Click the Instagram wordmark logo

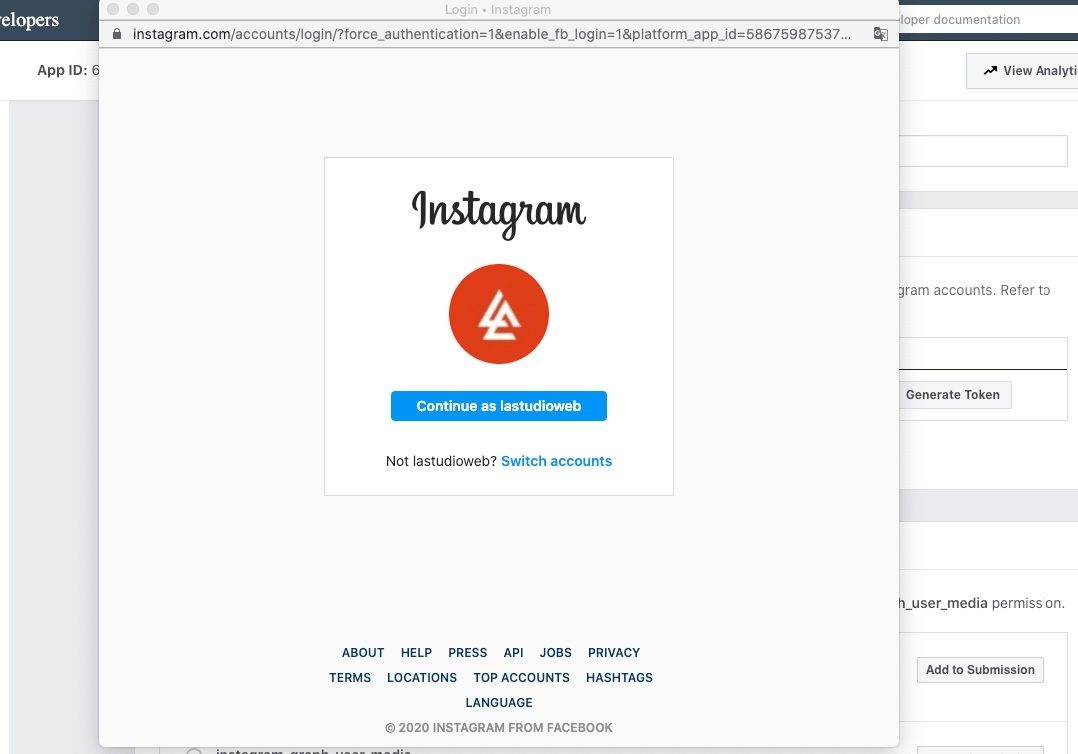(x=499, y=212)
